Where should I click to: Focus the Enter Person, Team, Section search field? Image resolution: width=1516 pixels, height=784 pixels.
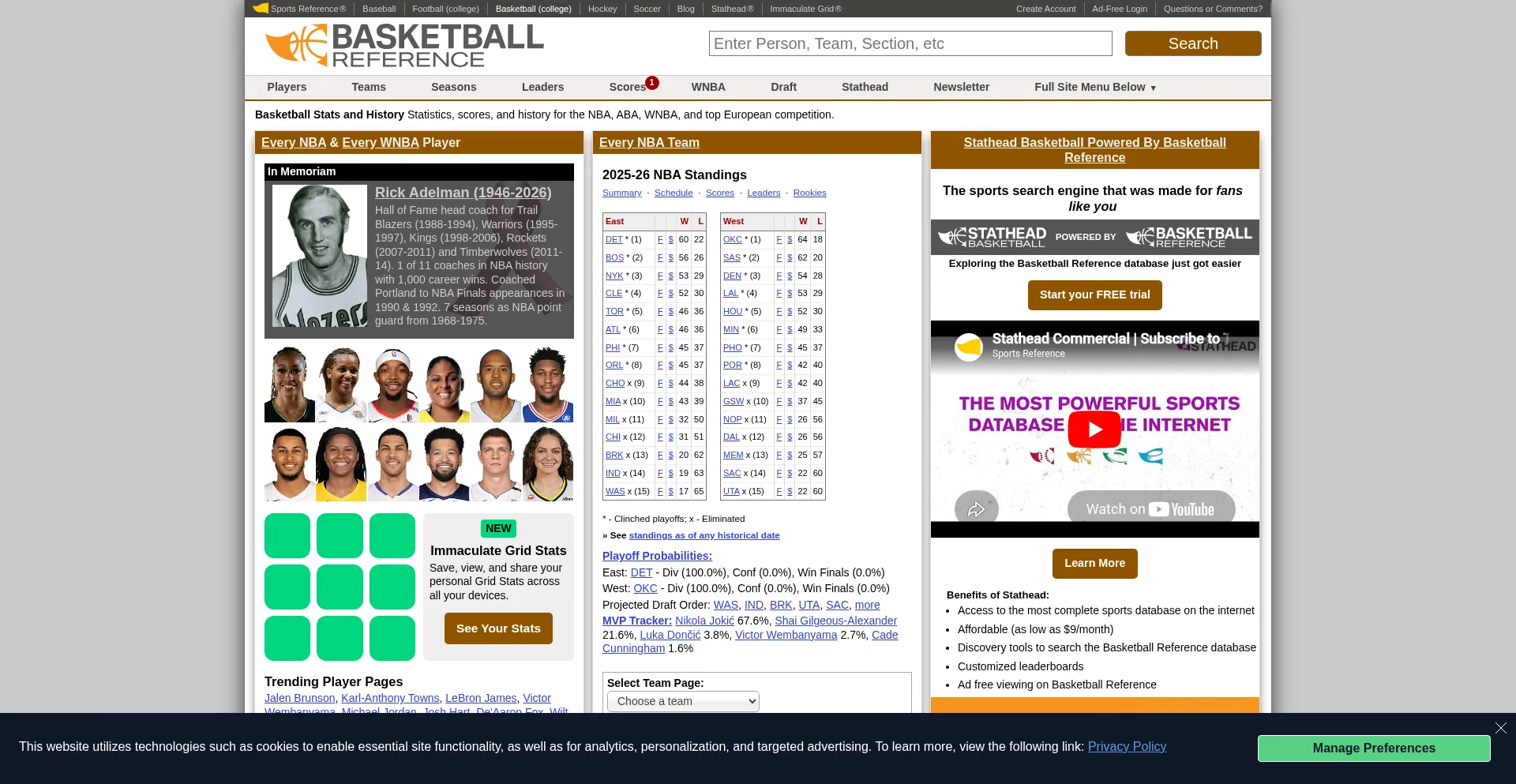[910, 43]
